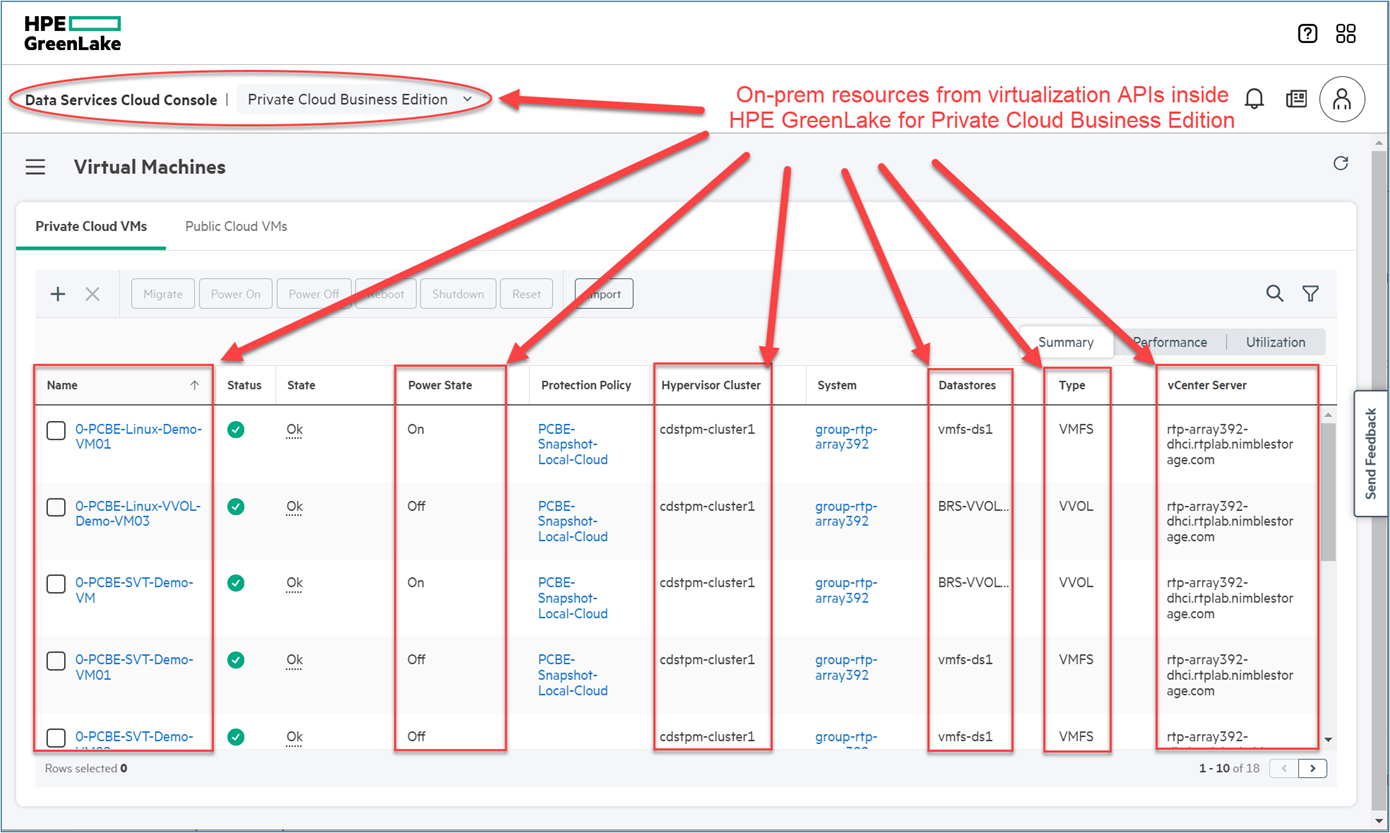
Task: Click the "1 - 10 of 18" pagination text
Action: pyautogui.click(x=1229, y=769)
